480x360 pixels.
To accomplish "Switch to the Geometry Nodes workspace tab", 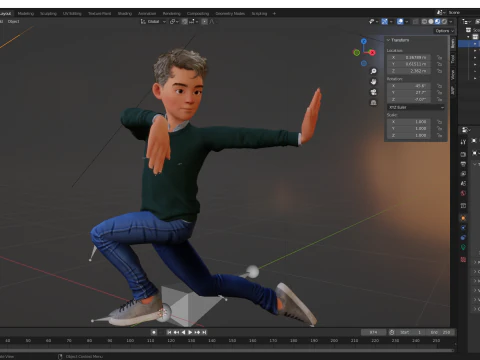I will point(230,14).
